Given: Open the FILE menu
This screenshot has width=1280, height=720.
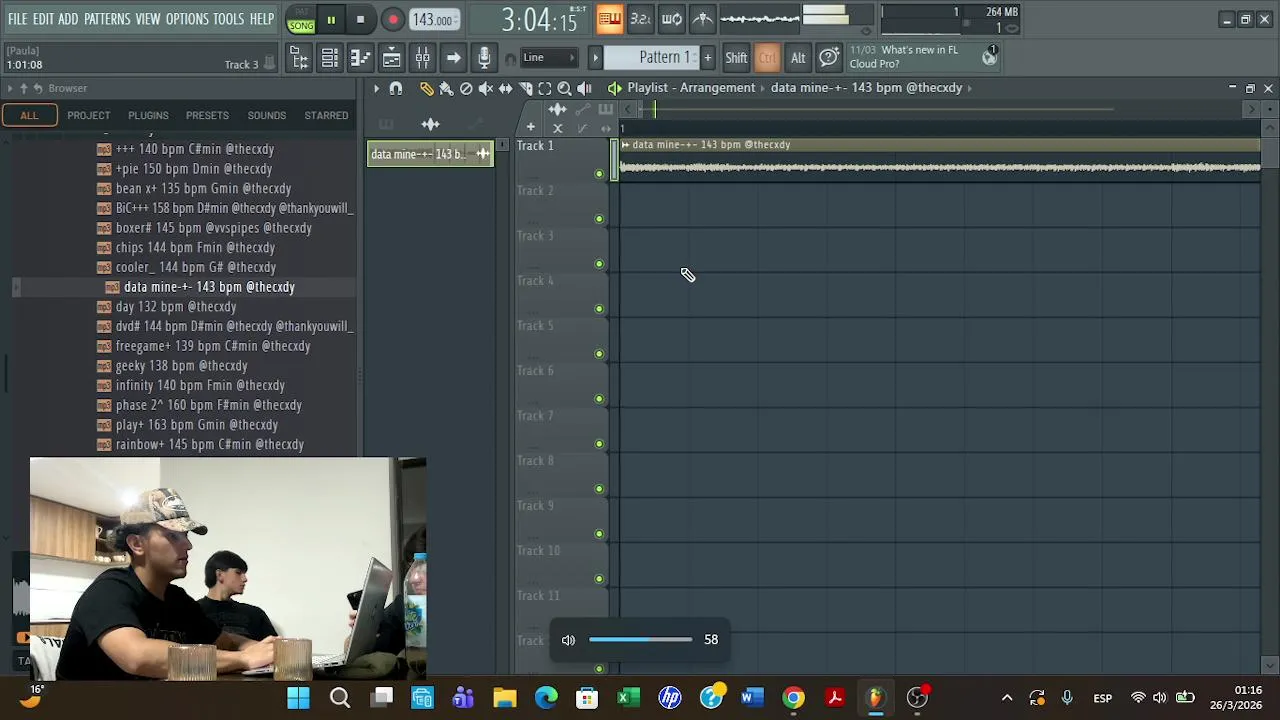Looking at the screenshot, I should (17, 19).
